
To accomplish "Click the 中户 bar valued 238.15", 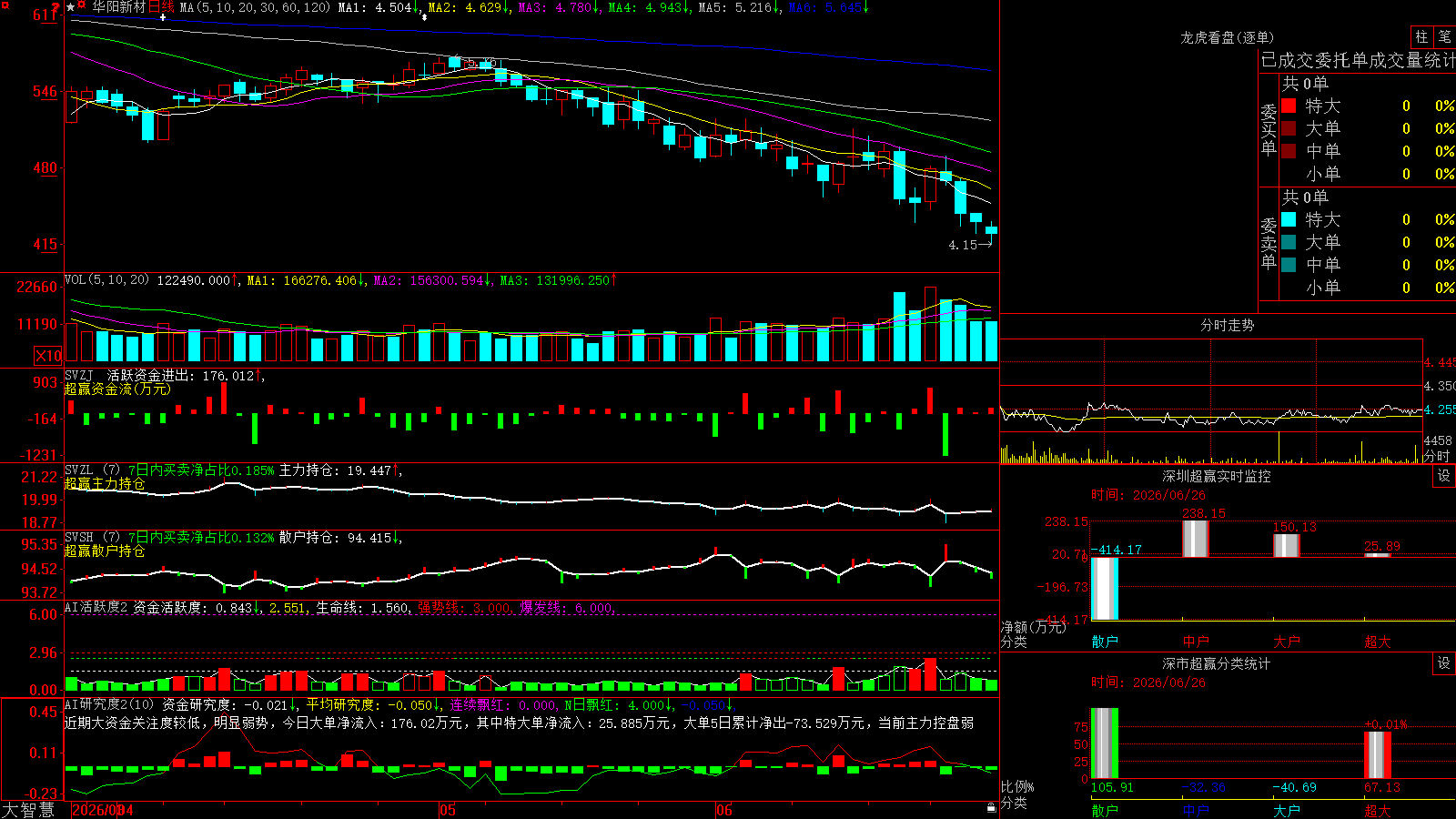I will (x=1196, y=539).
